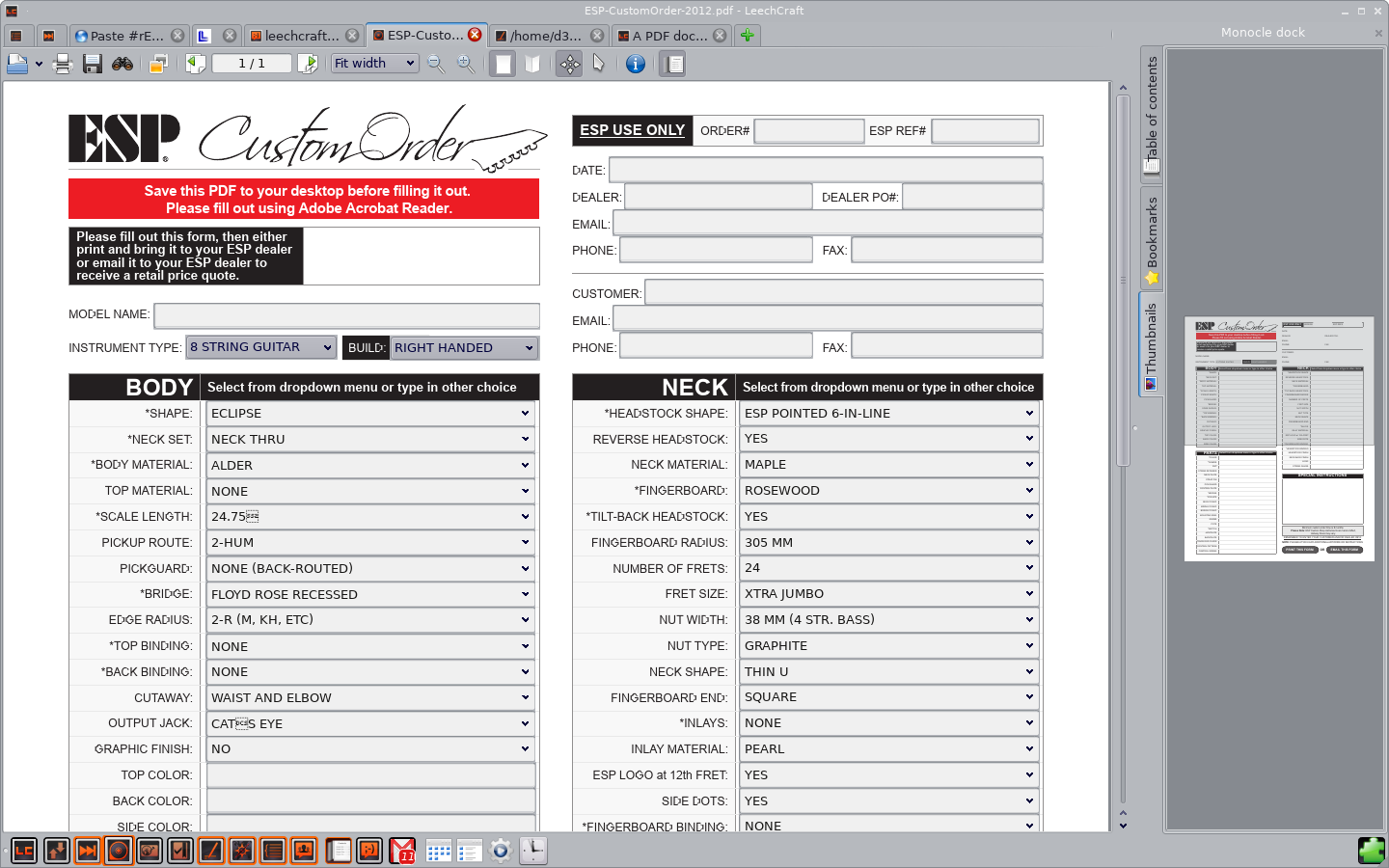Open search with the binoculars icon
1389x868 pixels.
[x=123, y=64]
